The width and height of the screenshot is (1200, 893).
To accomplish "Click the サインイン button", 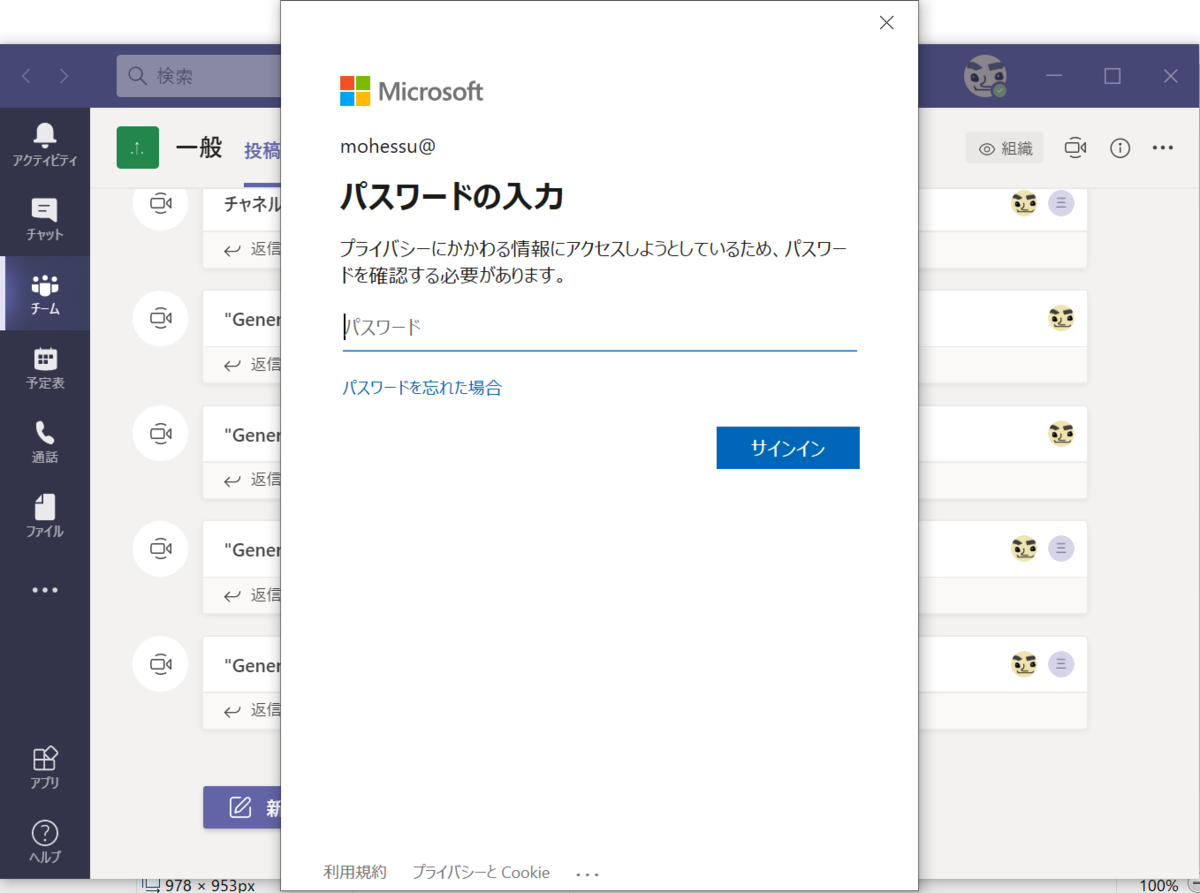I will [788, 448].
